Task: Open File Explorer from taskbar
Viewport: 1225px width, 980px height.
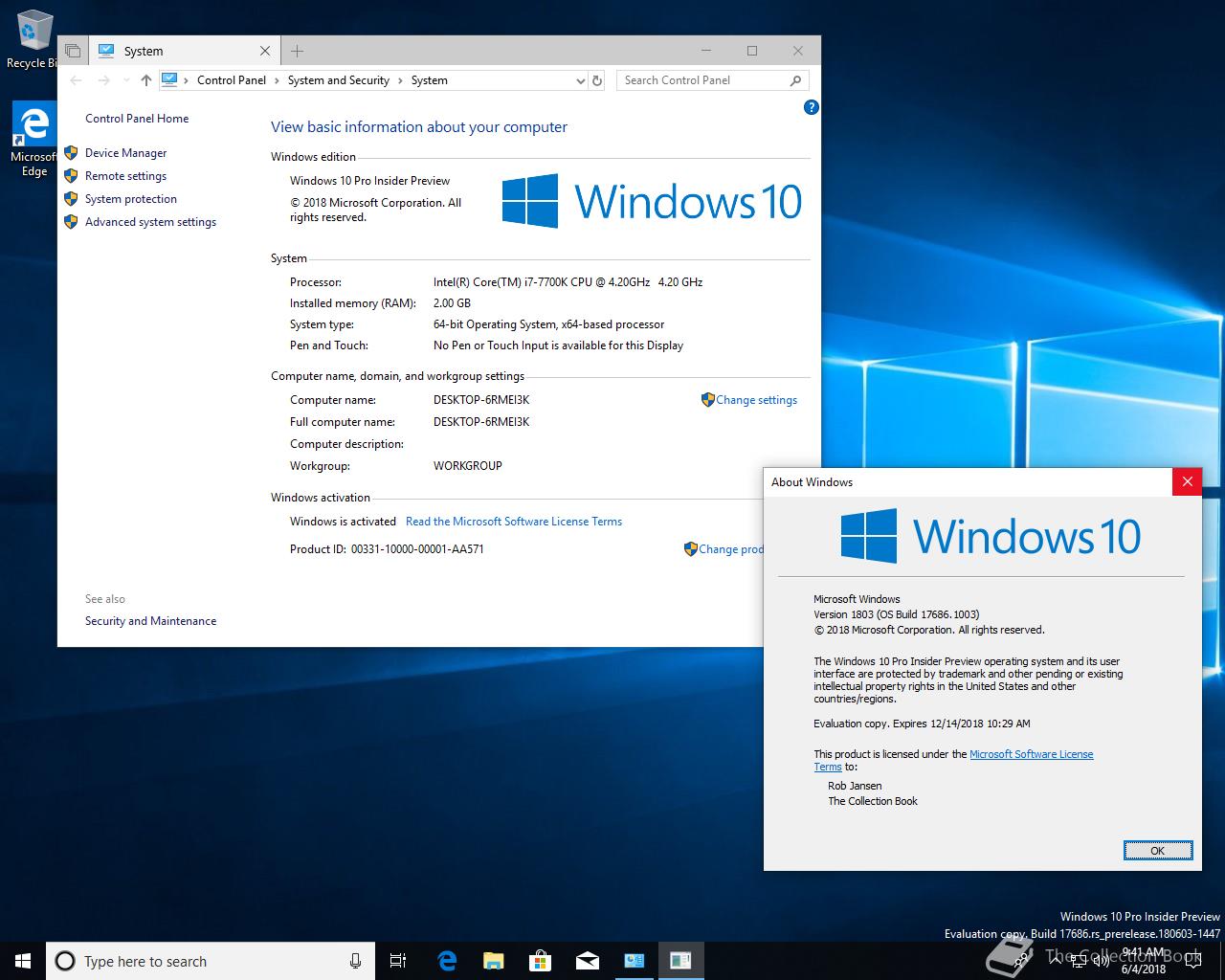Action: pos(493,961)
